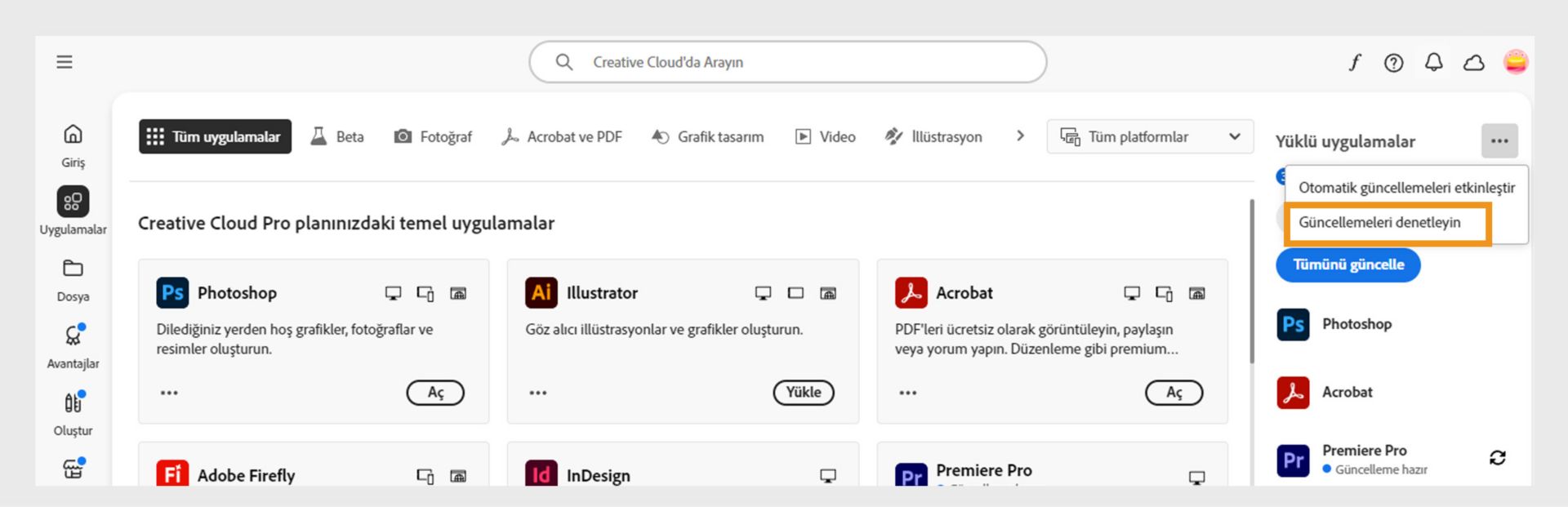Go to Giriş home icon
1568x507 pixels.
coord(73,134)
